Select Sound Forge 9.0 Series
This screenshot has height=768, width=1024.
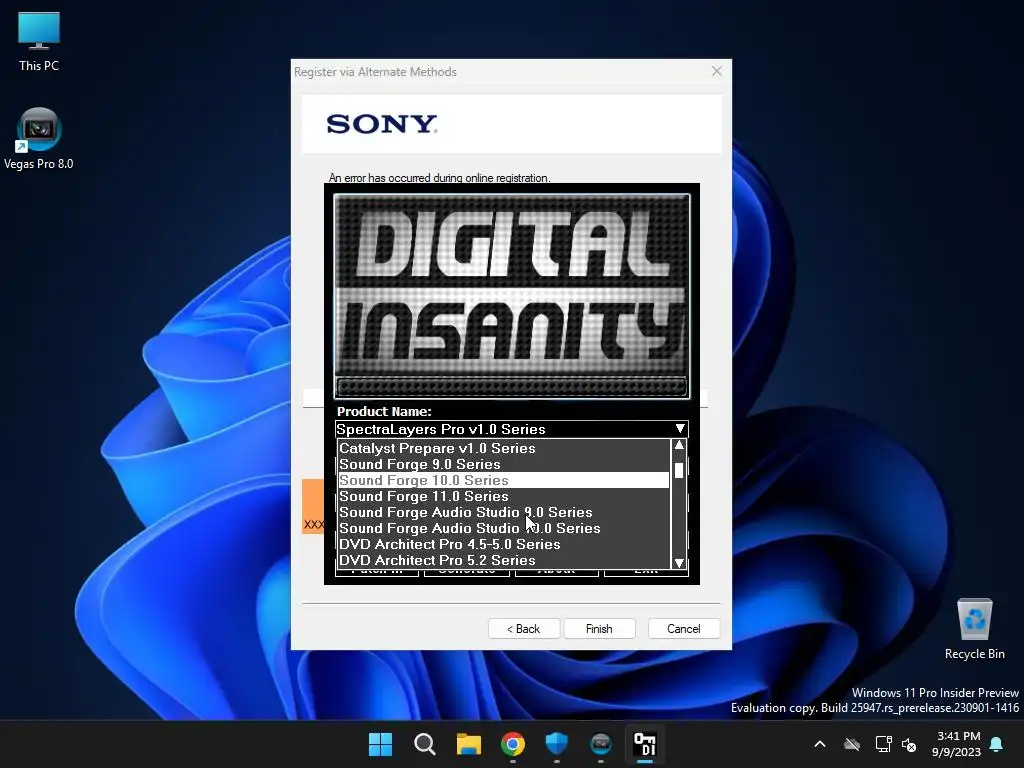[504, 464]
